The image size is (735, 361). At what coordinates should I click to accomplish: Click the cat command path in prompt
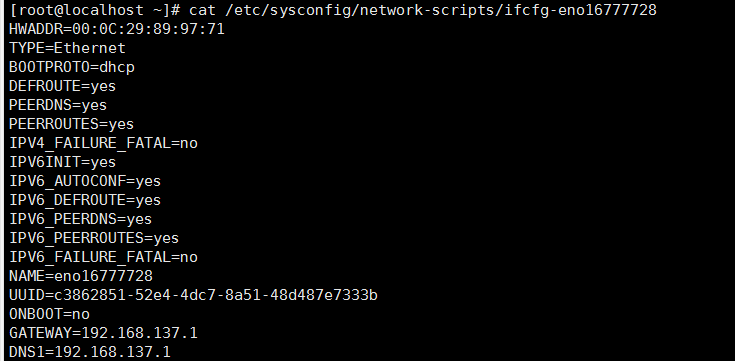coord(439,10)
